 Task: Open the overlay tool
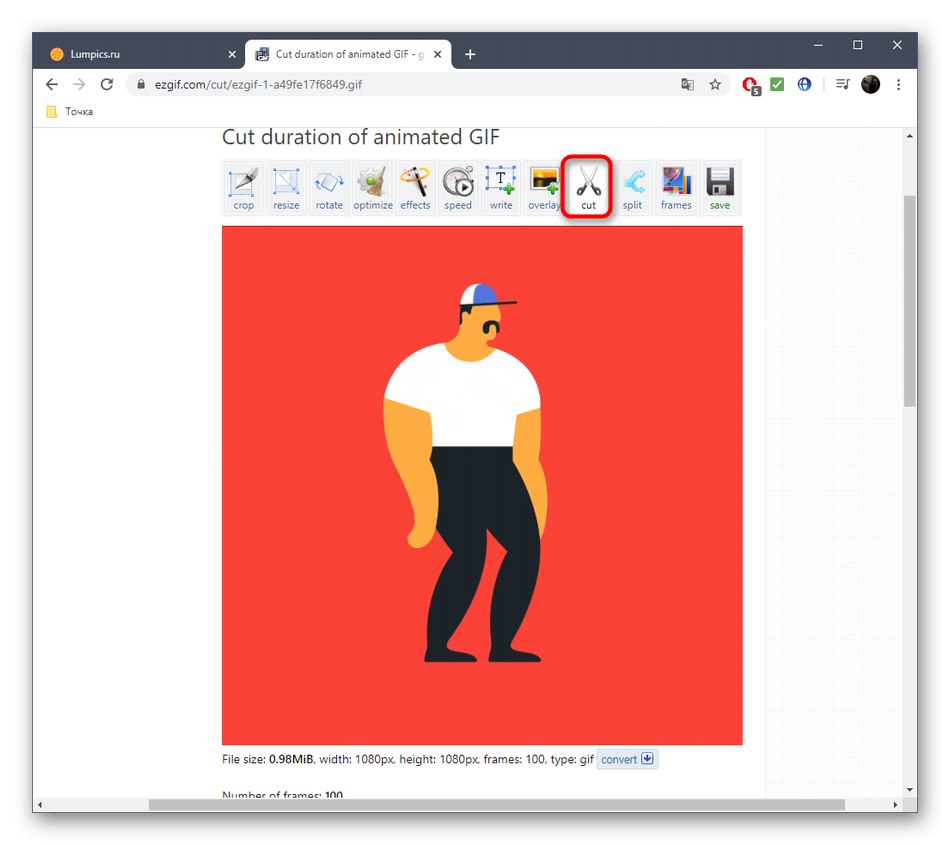point(543,187)
